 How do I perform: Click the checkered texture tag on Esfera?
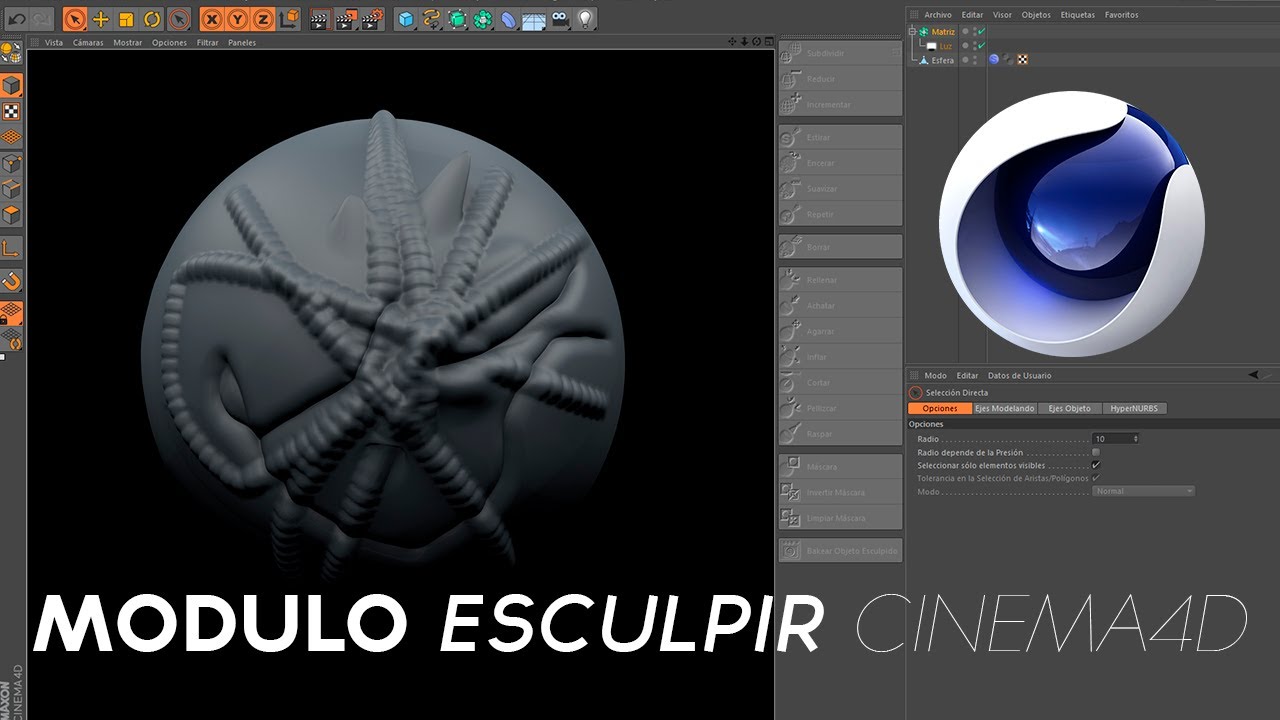[1023, 60]
